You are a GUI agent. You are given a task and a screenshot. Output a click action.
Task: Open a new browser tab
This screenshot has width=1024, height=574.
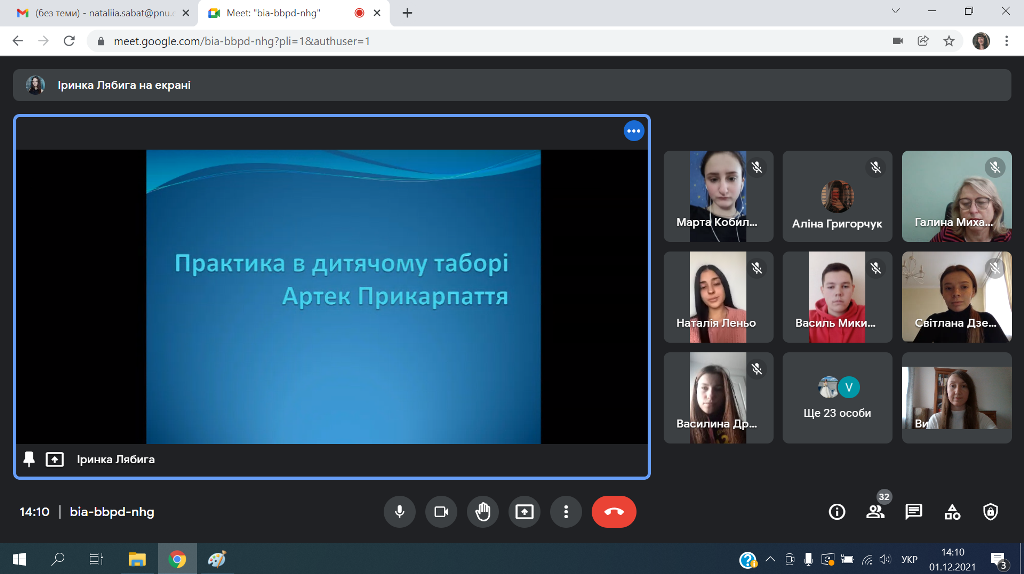click(x=407, y=13)
